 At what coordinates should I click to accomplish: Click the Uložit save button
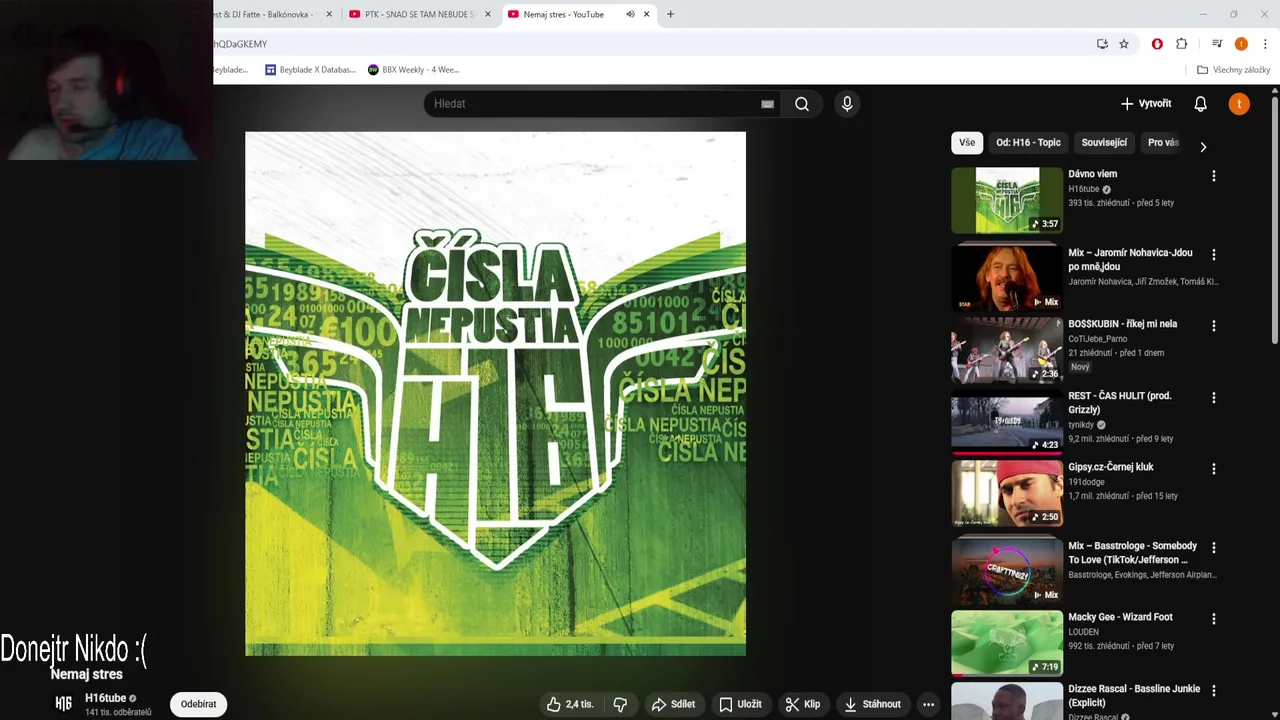[x=740, y=704]
